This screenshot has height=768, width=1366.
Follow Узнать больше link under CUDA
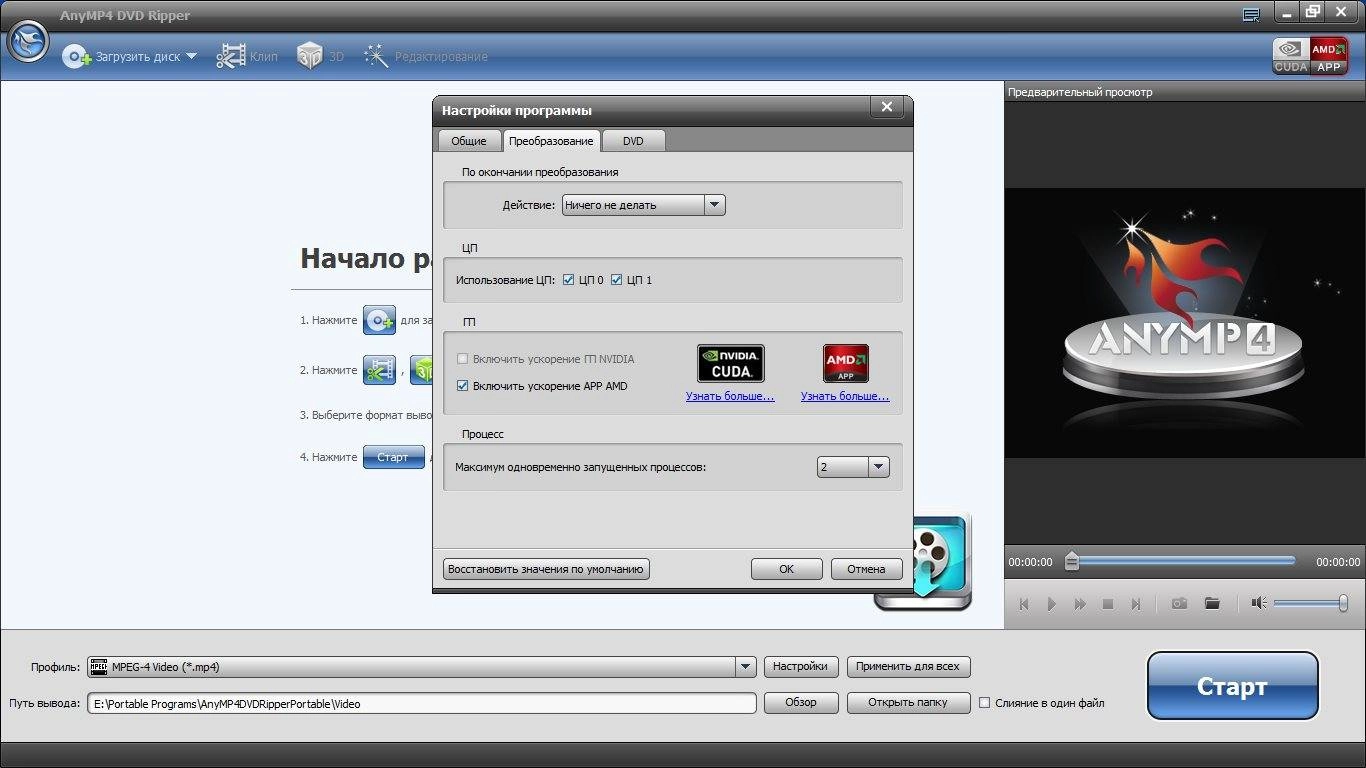pos(730,397)
